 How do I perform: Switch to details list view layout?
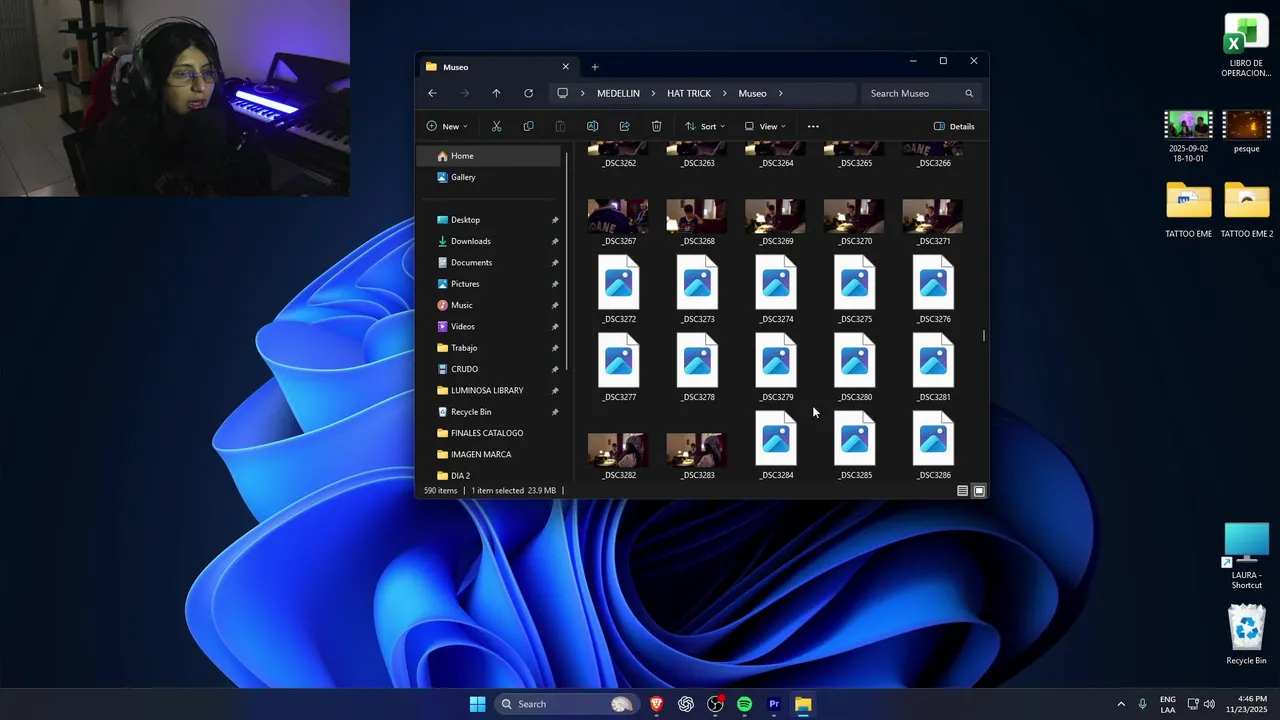tap(962, 491)
